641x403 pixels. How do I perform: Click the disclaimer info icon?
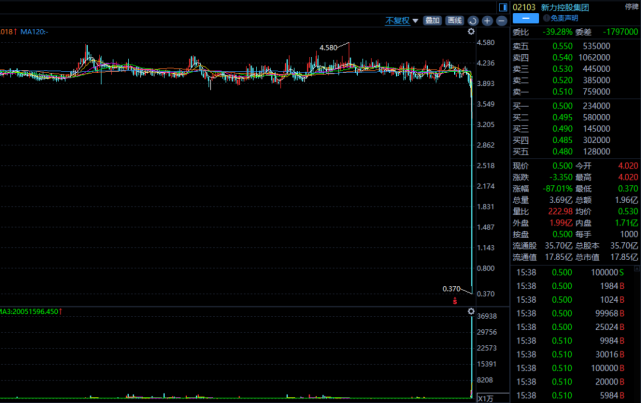[546, 18]
